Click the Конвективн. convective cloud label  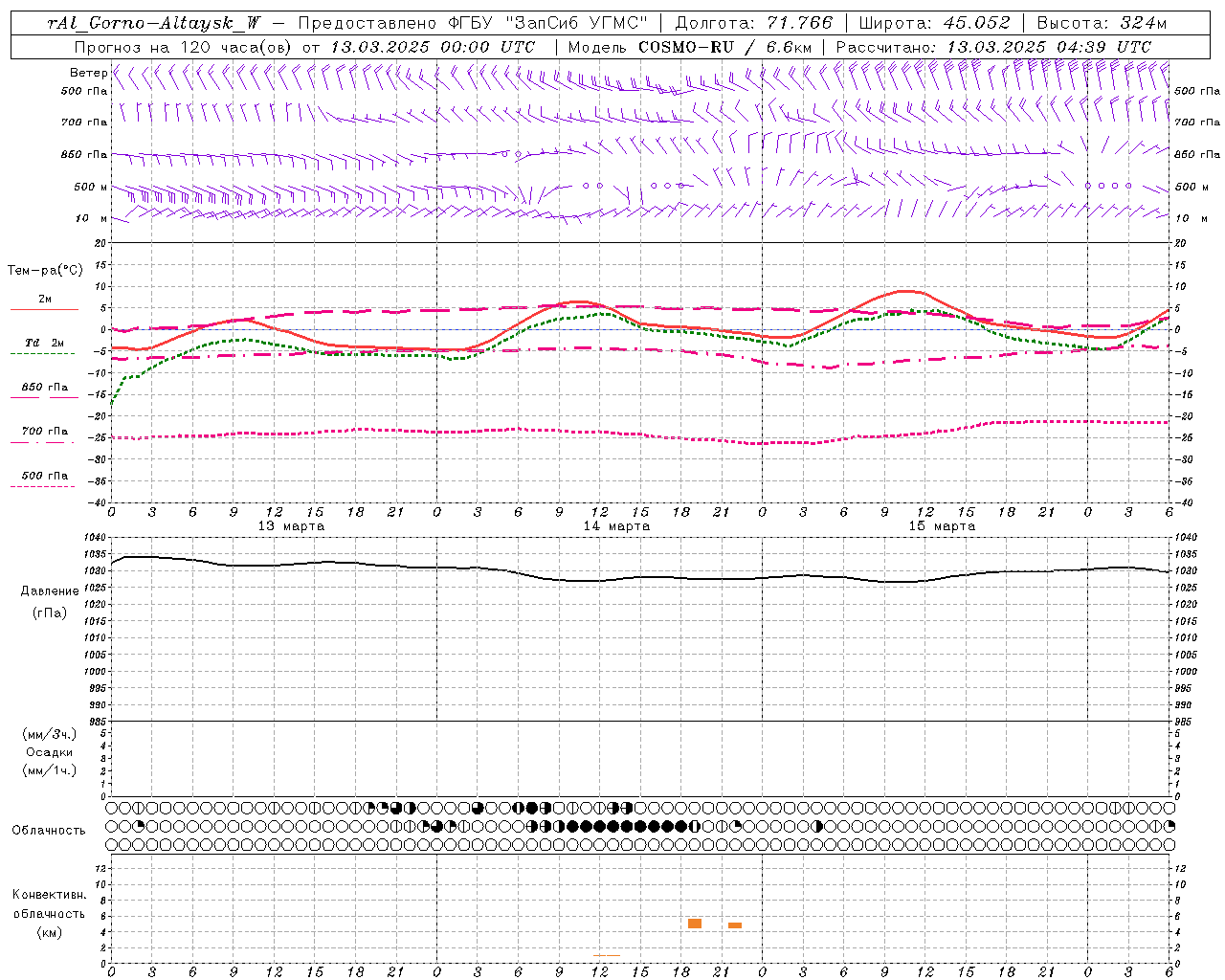pos(49,895)
